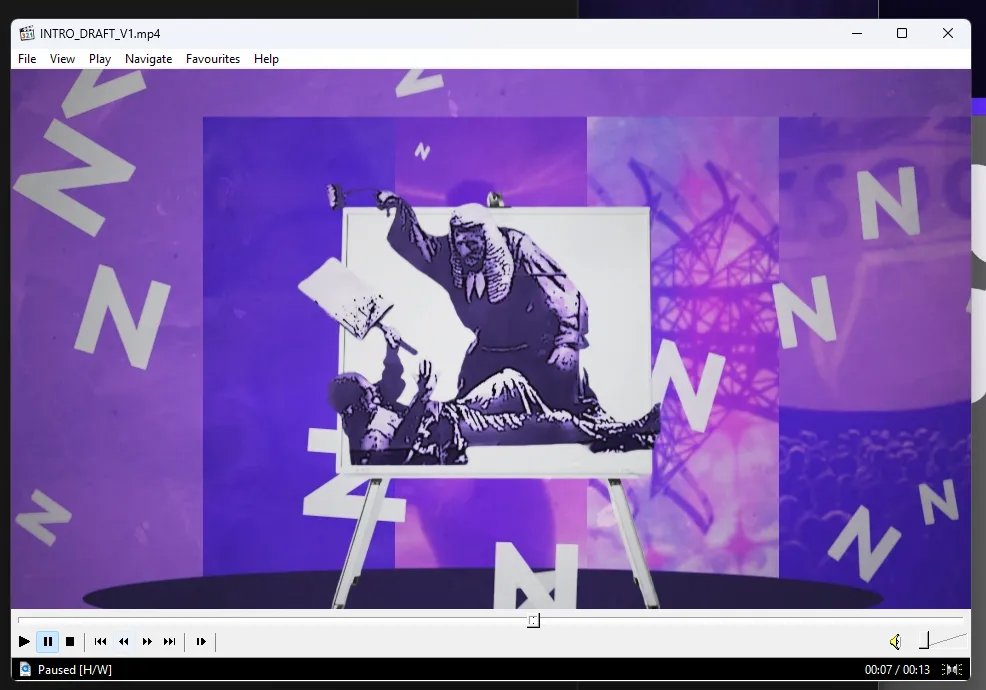Click the INTRO_DRAFT_V1.mp4 window title
The image size is (986, 690).
100,34
